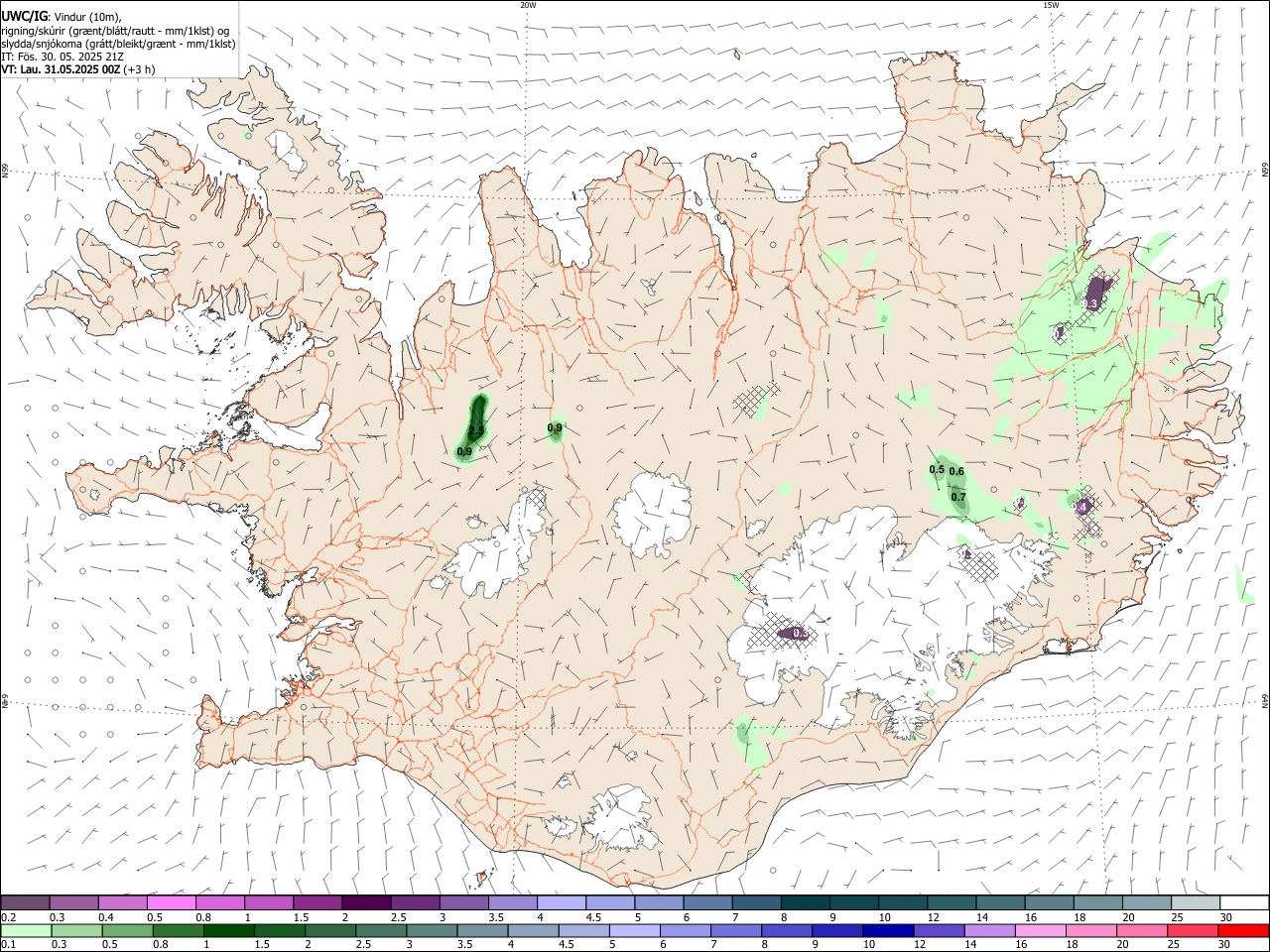
Task: Click the '4.5' label under upper legend
Action: (592, 917)
